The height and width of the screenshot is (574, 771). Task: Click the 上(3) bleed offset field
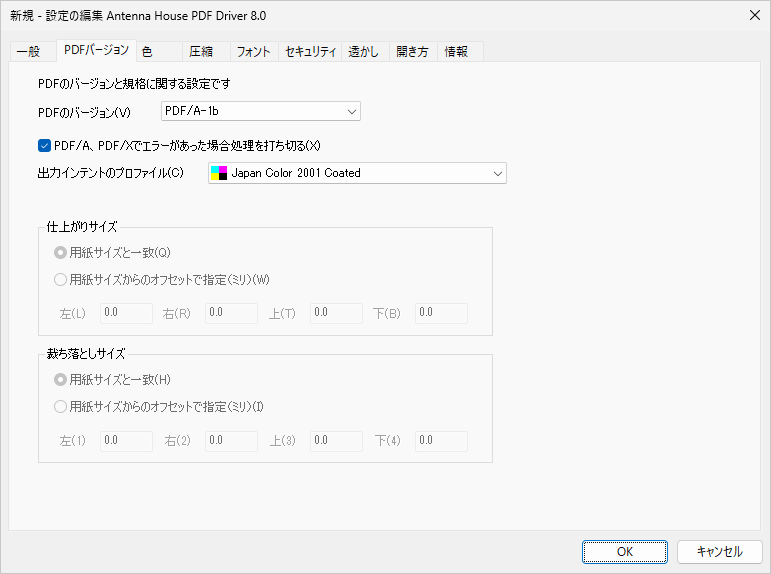pyautogui.click(x=336, y=441)
